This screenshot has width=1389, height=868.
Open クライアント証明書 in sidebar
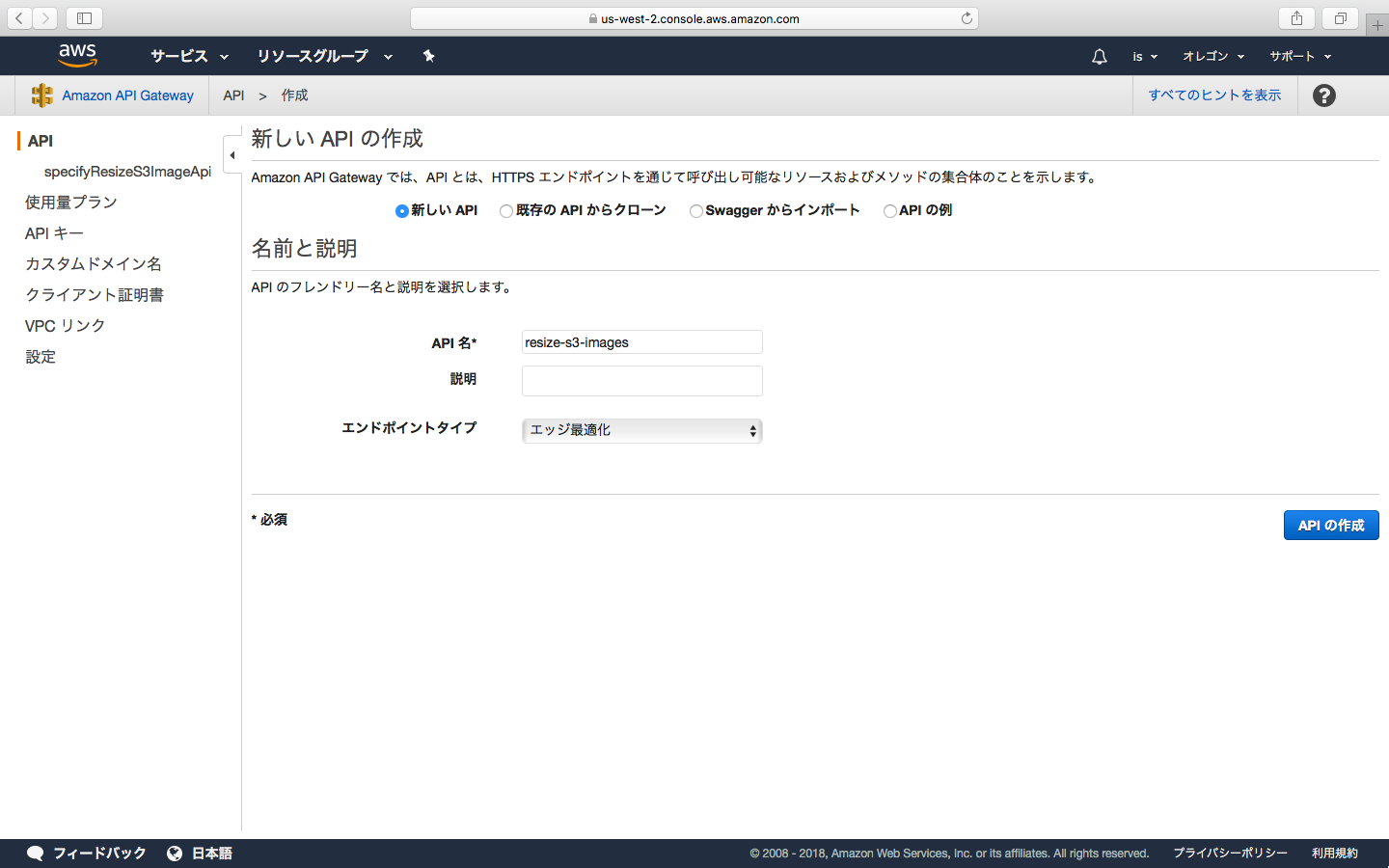(x=95, y=295)
